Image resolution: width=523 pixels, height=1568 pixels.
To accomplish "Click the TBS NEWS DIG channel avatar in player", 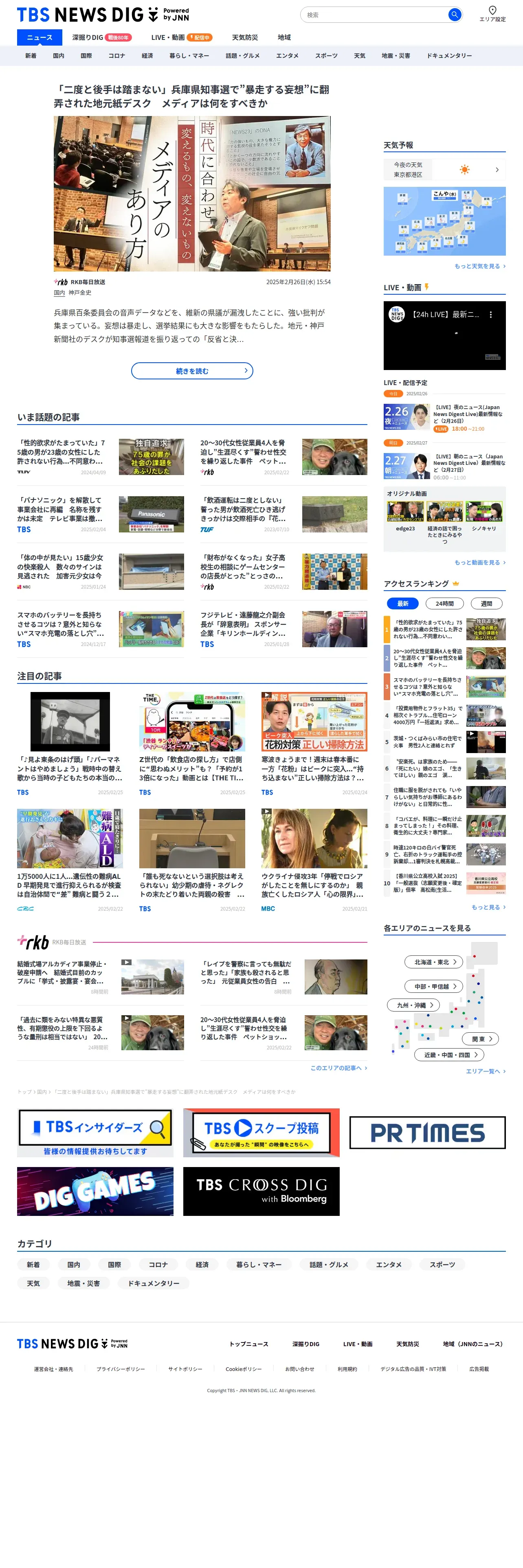I will coord(397,314).
